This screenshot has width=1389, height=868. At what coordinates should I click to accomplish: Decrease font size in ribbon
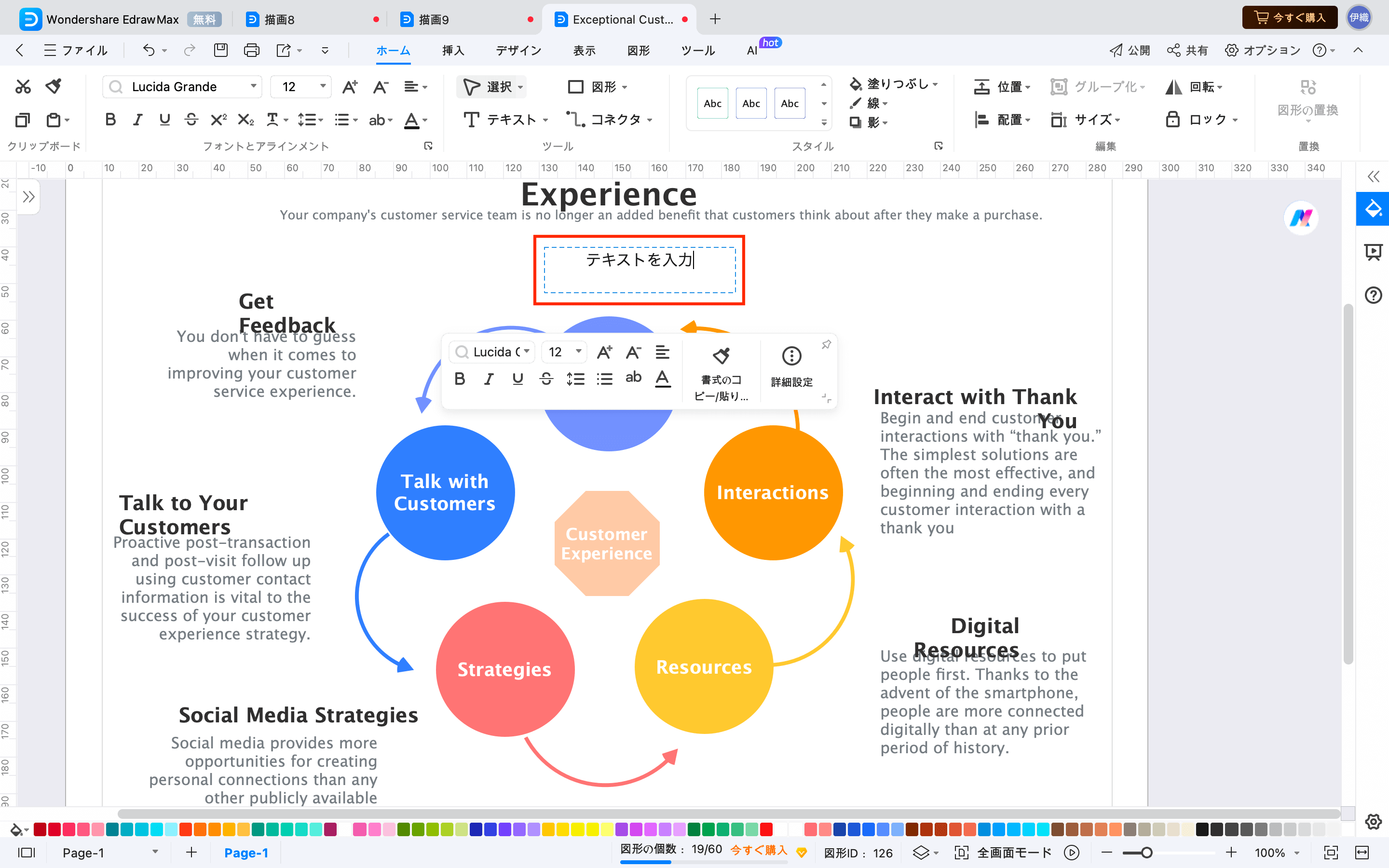[380, 87]
